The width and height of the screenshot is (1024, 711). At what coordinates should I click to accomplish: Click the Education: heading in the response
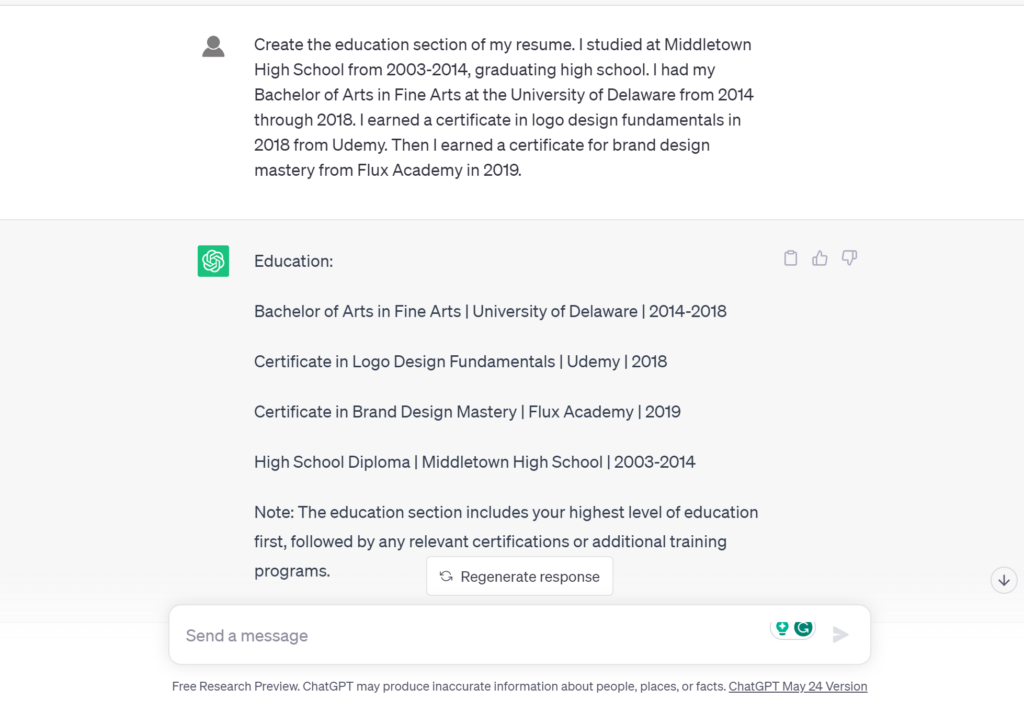click(x=293, y=261)
